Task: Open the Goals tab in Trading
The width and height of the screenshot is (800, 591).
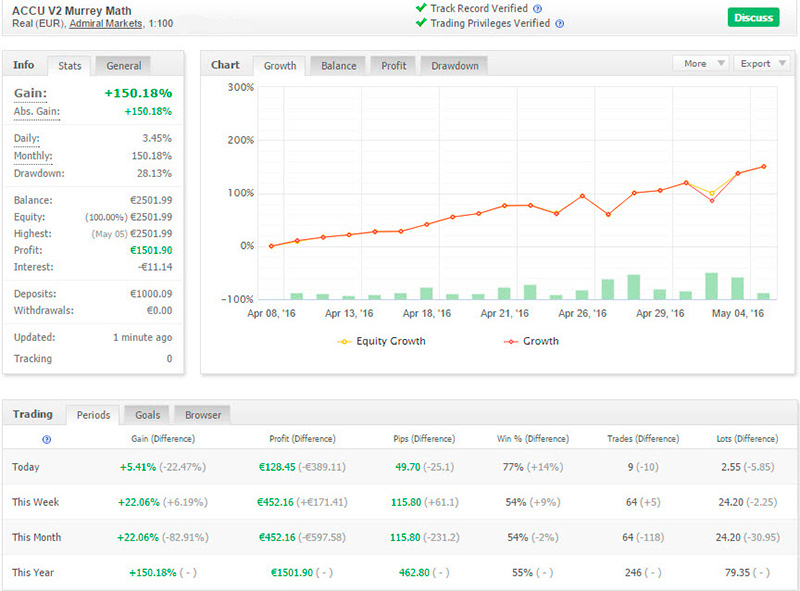Action: (x=147, y=415)
